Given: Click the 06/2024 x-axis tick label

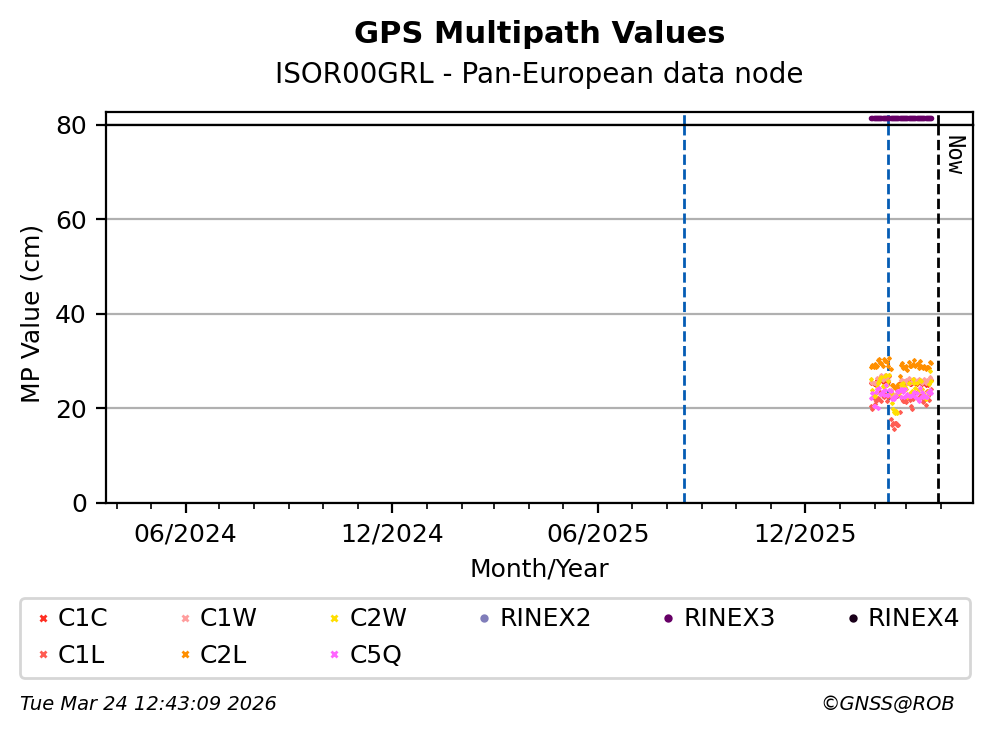Looking at the screenshot, I should pos(185,534).
